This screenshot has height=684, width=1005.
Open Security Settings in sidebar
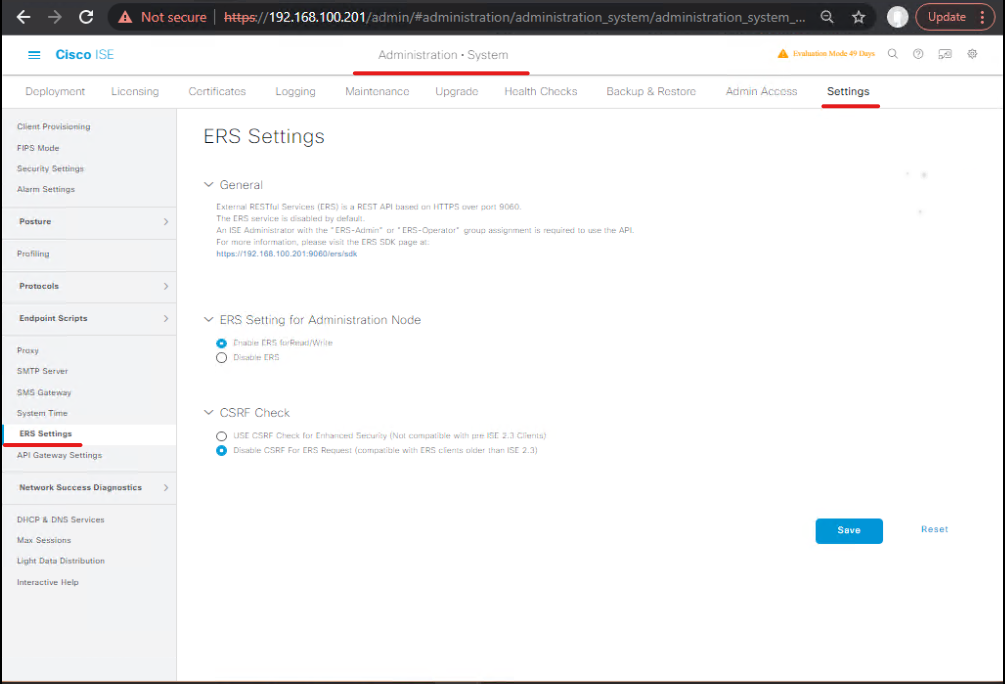tap(51, 169)
